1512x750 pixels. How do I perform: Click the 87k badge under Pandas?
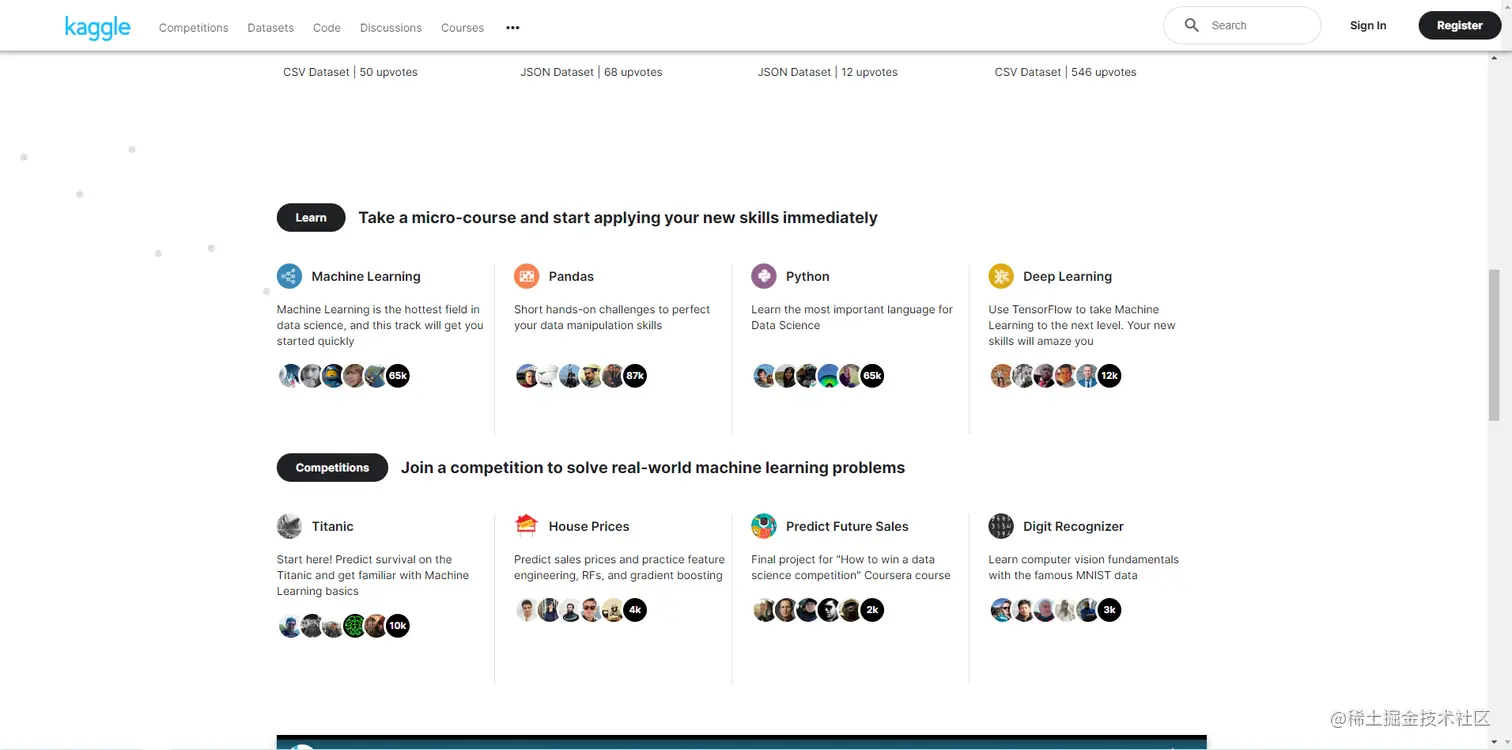pyautogui.click(x=635, y=376)
